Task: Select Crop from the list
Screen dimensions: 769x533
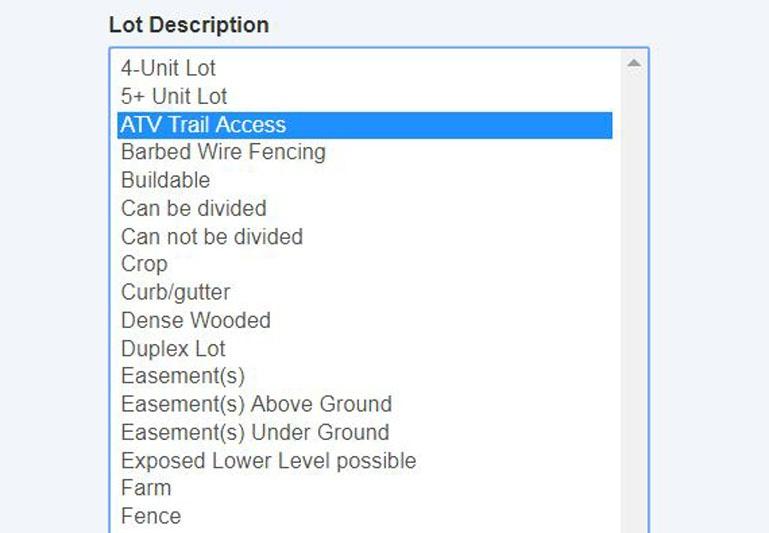Action: [x=144, y=265]
